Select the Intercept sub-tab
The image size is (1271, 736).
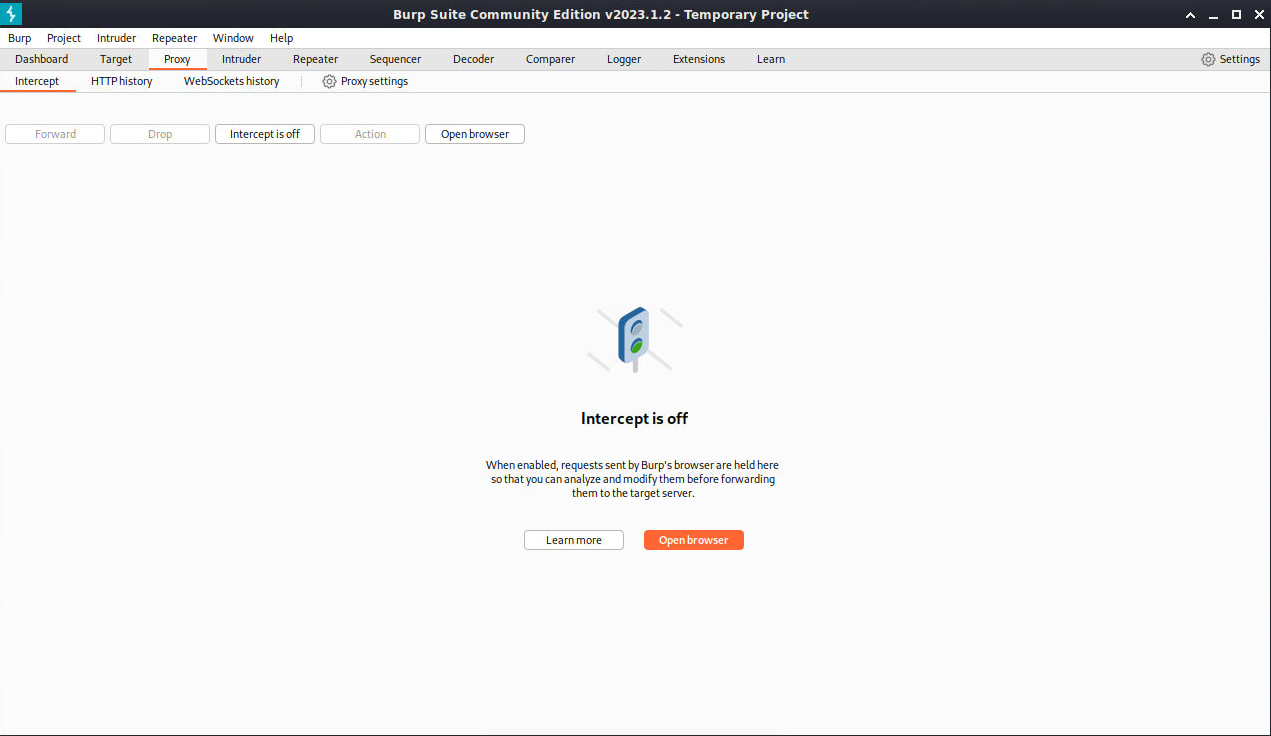37,81
